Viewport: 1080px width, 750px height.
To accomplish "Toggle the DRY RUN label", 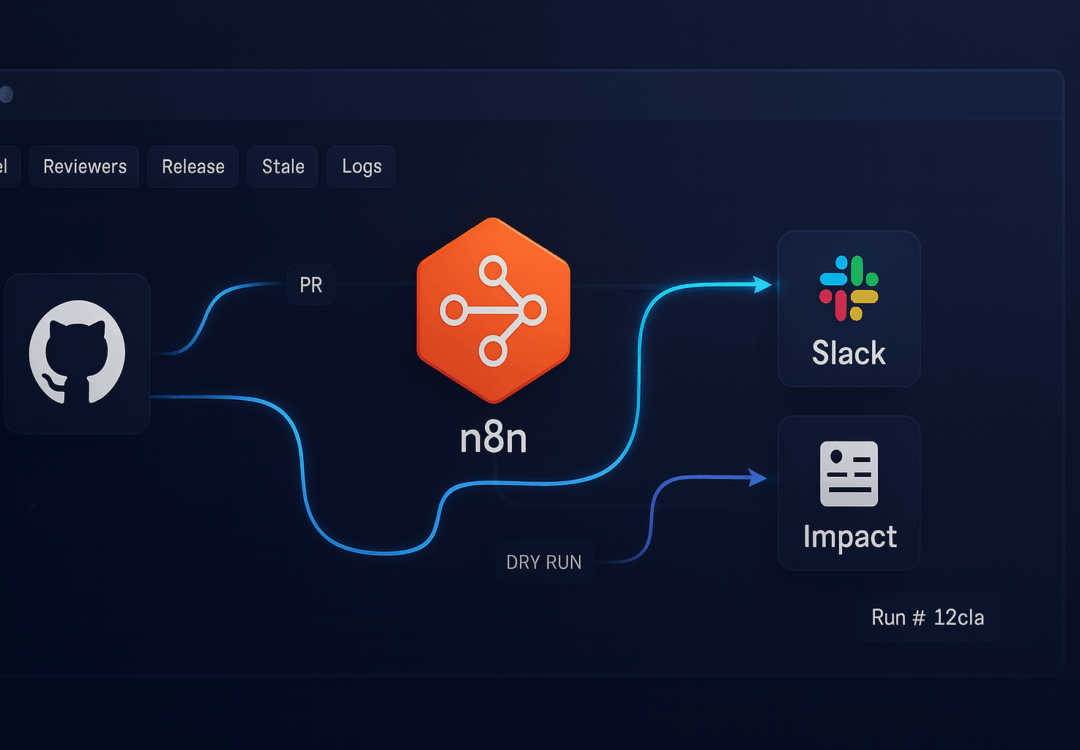I will coord(543,562).
